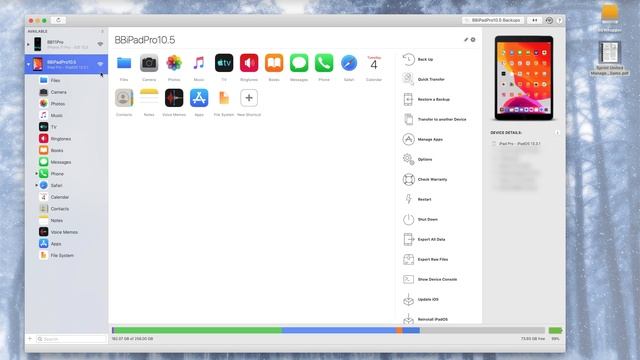Open Show Device Console action
This screenshot has width=640, height=360.
tap(430, 279)
